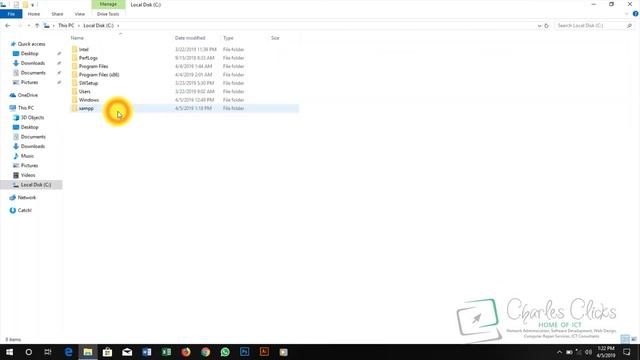
Task: Open WhatsApp from taskbar
Action: pos(225,352)
